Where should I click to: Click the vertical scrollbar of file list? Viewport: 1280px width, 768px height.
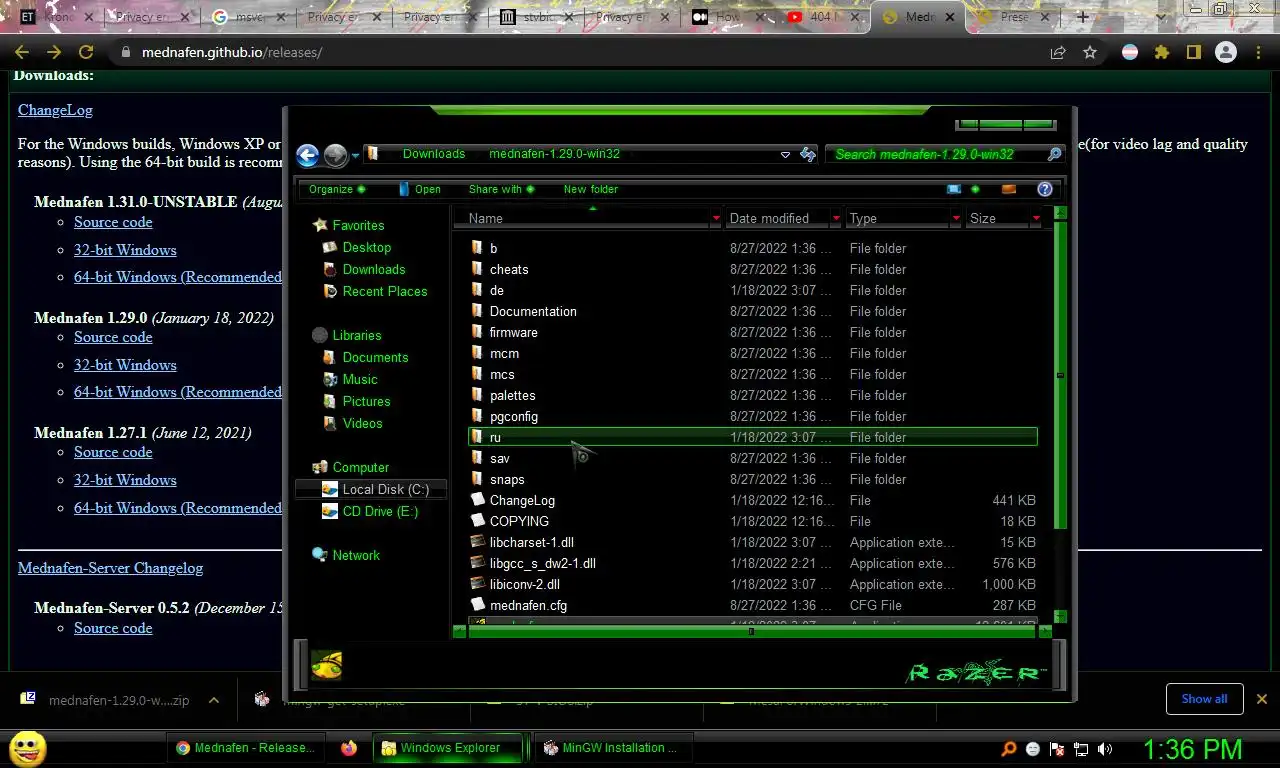(x=1060, y=376)
